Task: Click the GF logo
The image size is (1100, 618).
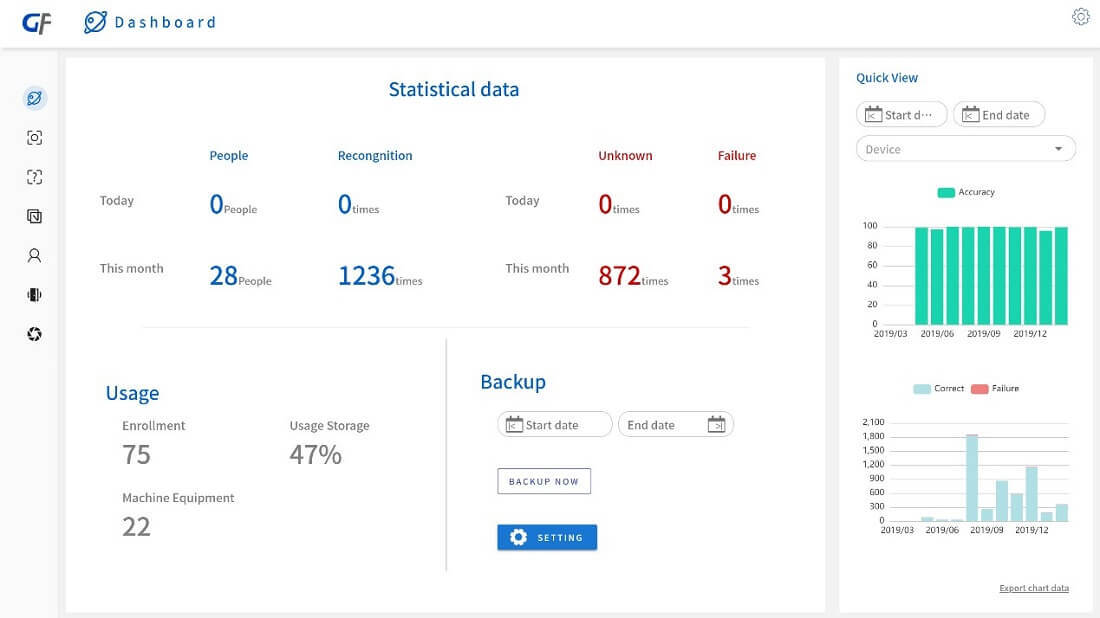Action: coord(36,23)
